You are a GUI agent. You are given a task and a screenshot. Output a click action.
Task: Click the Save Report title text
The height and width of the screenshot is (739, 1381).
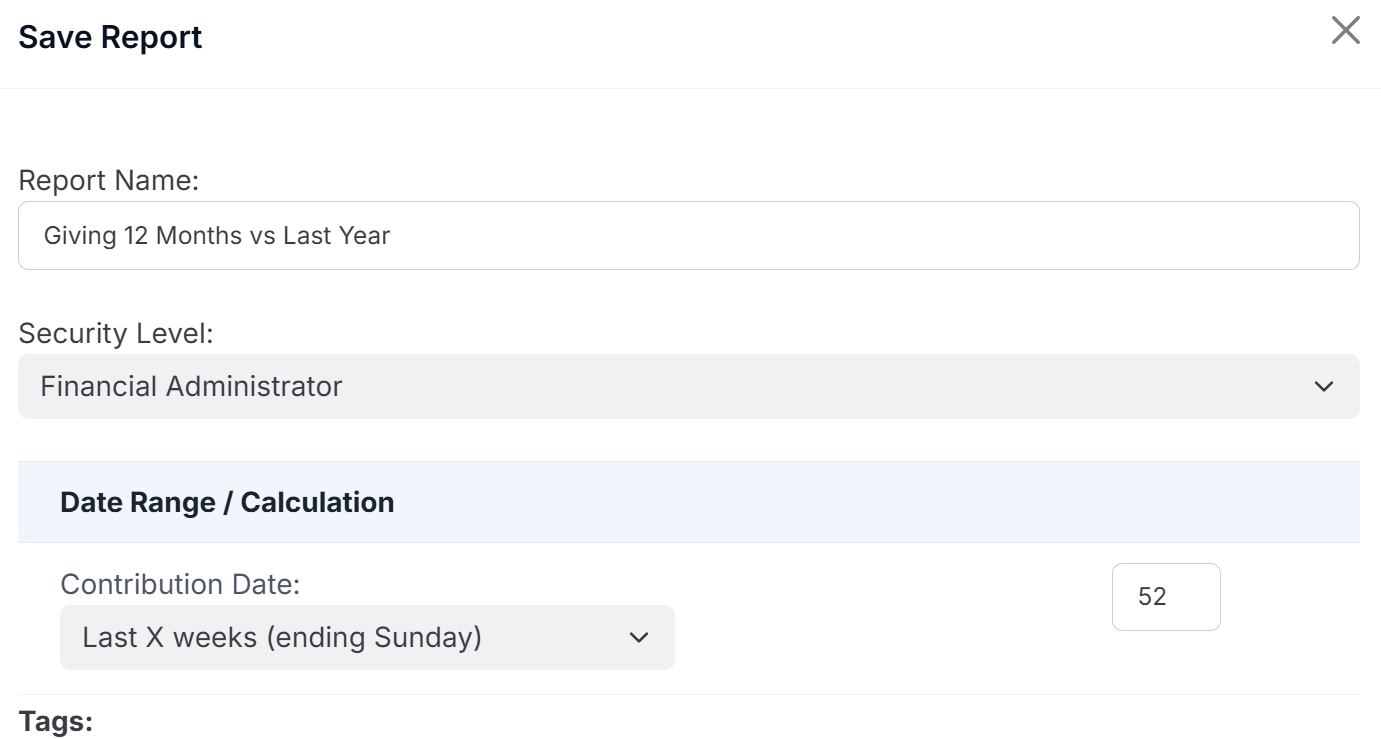(x=110, y=37)
